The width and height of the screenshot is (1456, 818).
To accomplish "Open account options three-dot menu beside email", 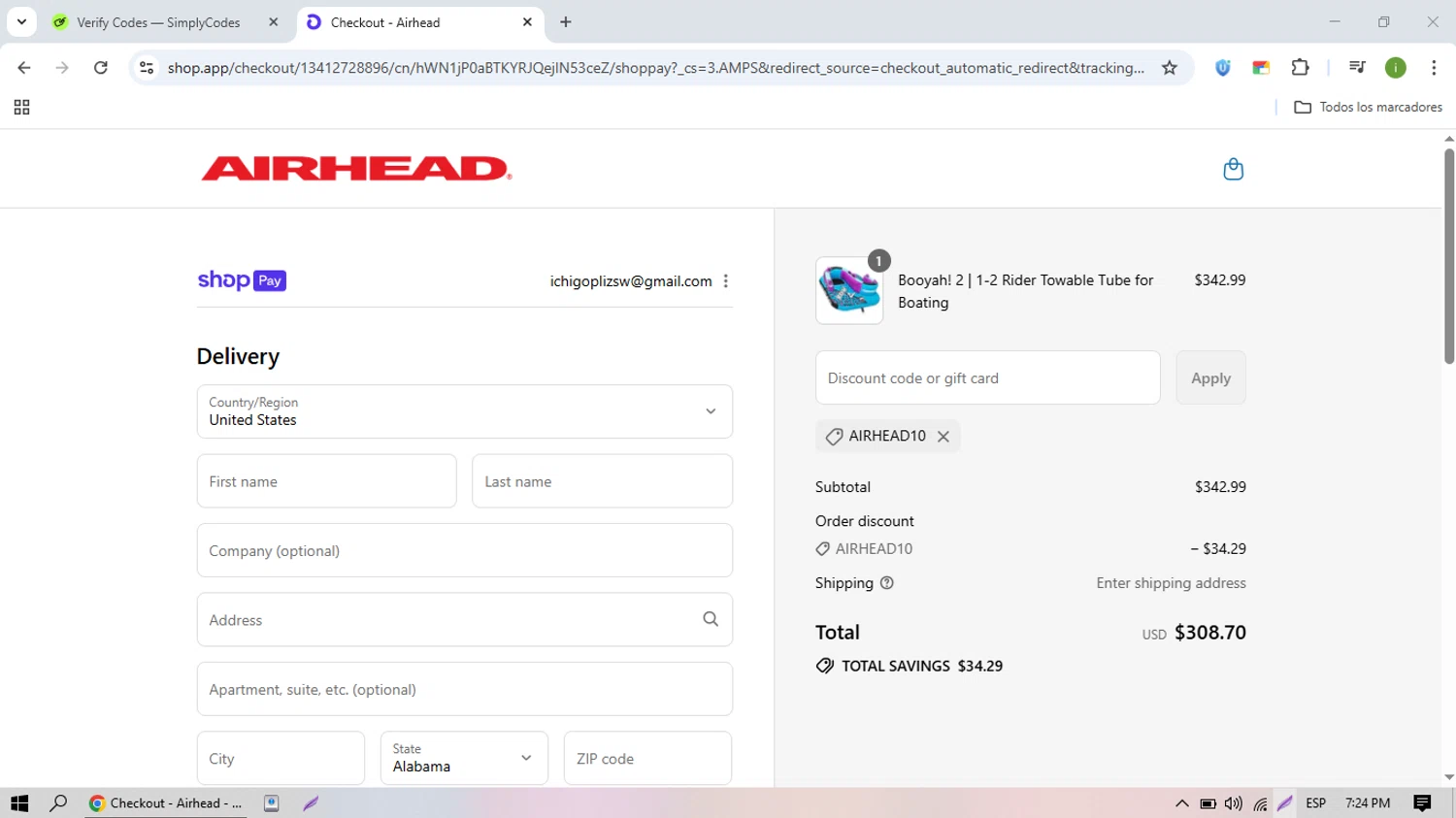I will 725,281.
